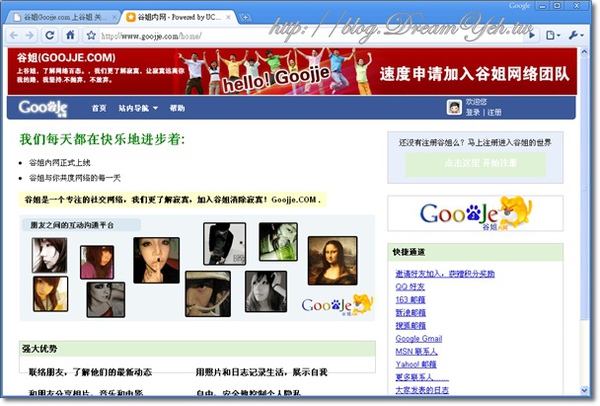Click the green 我们每天都在快乐地进步着 heading

[x=103, y=139]
